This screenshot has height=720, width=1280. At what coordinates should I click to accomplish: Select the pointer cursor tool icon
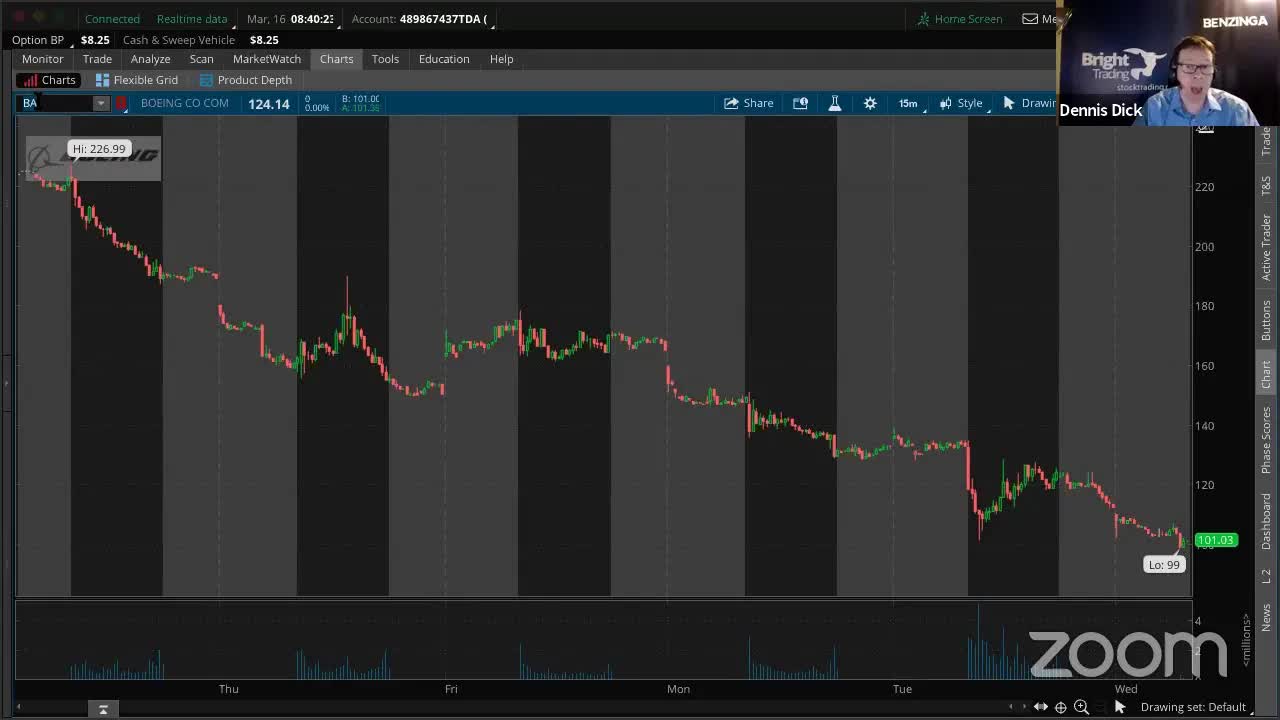click(1120, 707)
